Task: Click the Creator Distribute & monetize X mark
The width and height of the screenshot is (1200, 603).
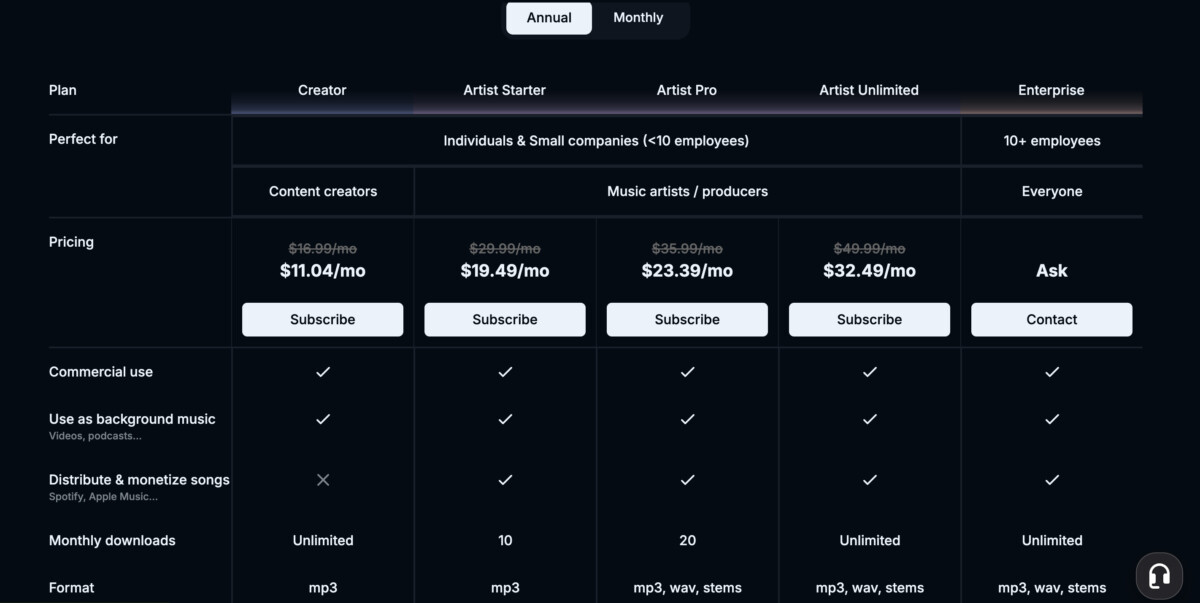Action: tap(323, 480)
